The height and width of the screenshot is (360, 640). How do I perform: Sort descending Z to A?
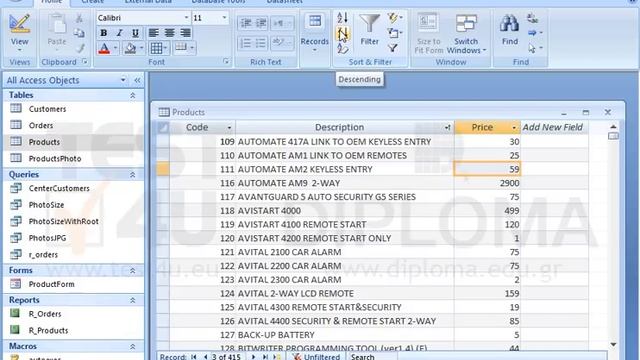[x=342, y=33]
